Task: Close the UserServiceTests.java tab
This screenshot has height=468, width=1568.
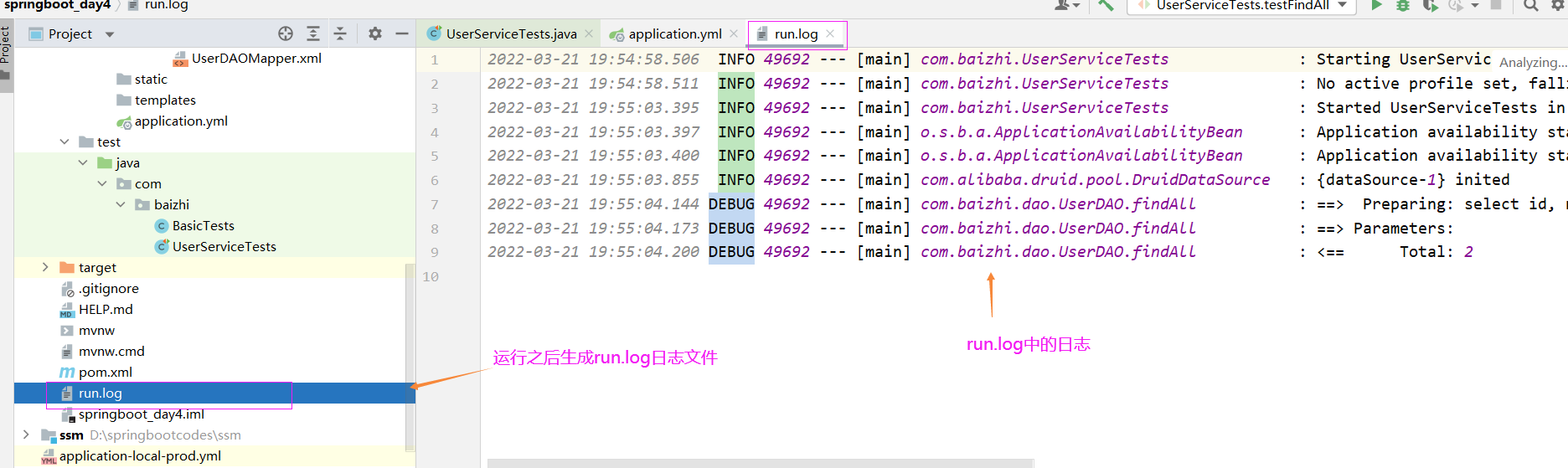Action: [589, 33]
